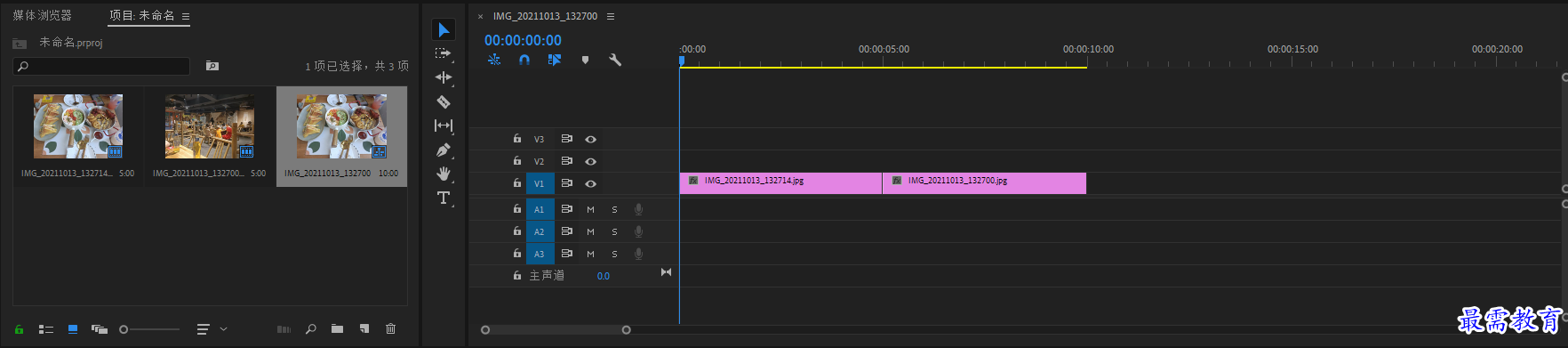
Task: Open sequence panel menu beside IMG_20211013_132700
Action: tap(611, 16)
